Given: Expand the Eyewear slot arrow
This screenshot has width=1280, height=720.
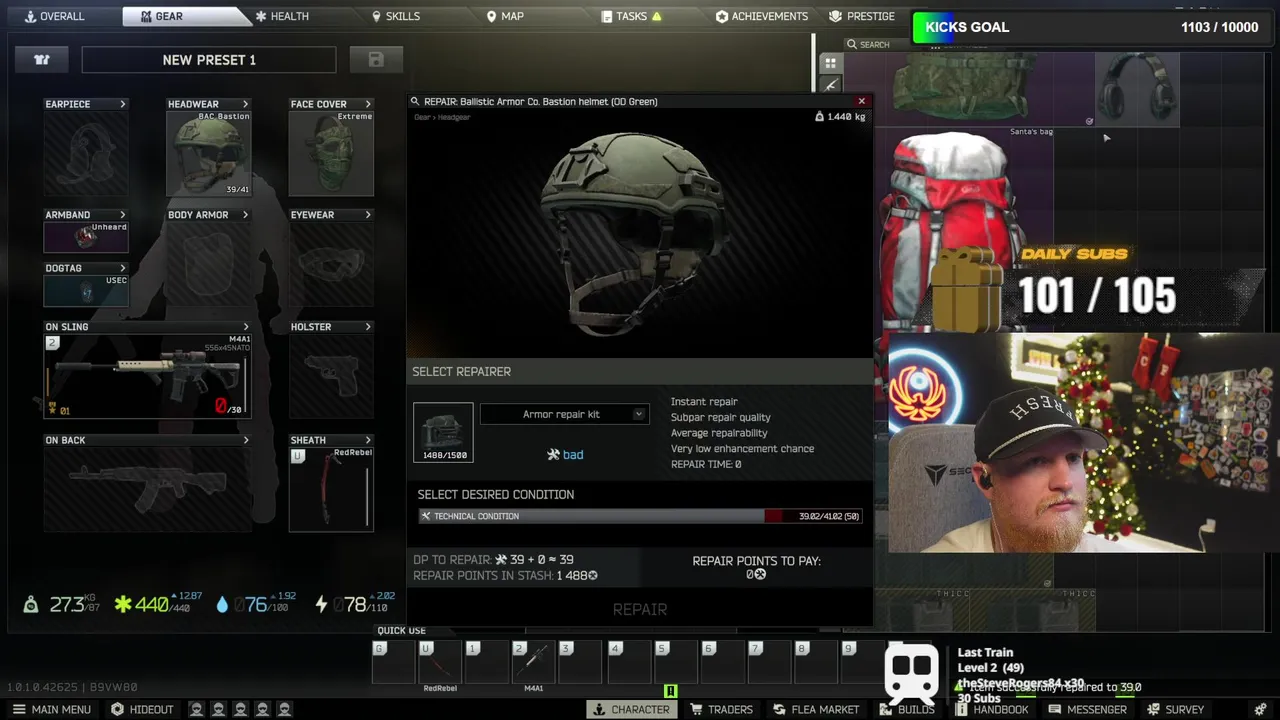Looking at the screenshot, I should (368, 215).
